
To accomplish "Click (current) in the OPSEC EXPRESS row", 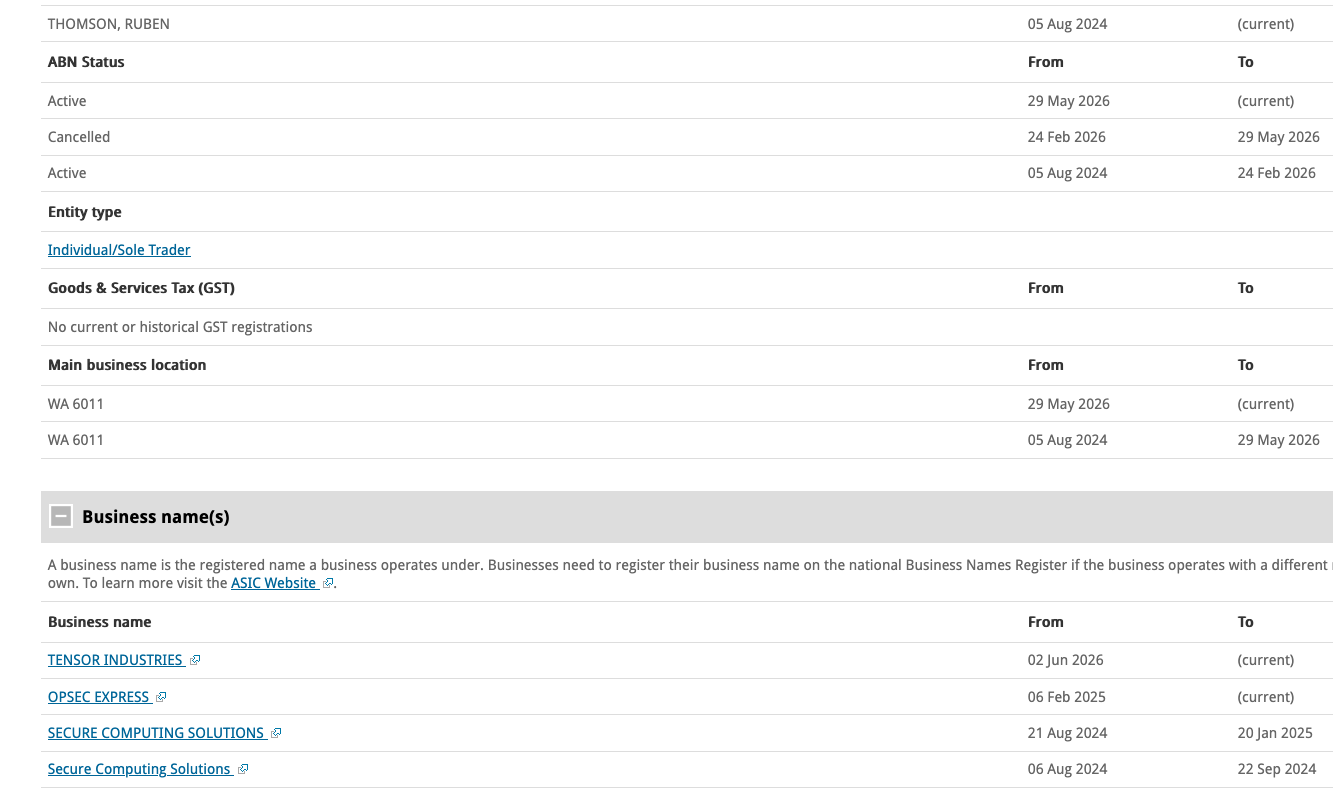I will click(x=1266, y=697).
